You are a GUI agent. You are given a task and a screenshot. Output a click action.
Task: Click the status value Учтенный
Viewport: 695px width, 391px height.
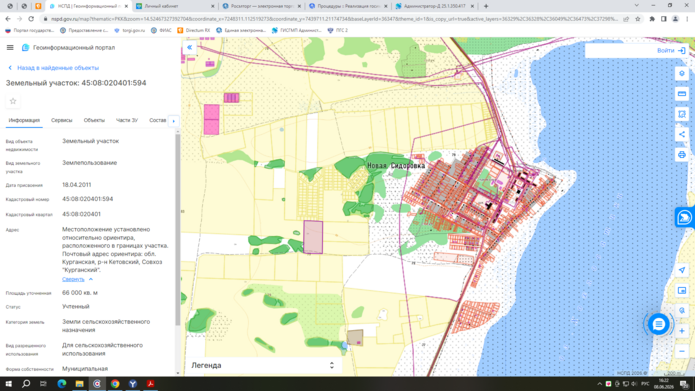pos(76,306)
